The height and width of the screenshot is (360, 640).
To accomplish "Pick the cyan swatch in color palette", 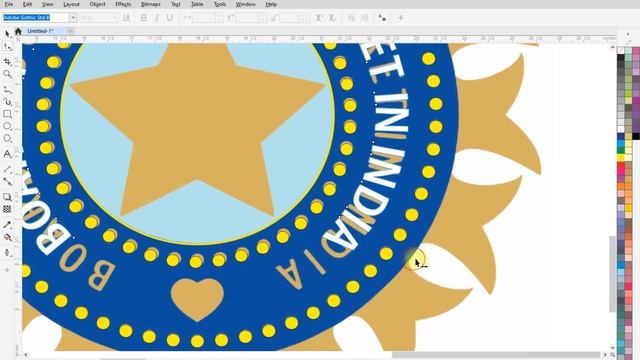I will point(621,143).
